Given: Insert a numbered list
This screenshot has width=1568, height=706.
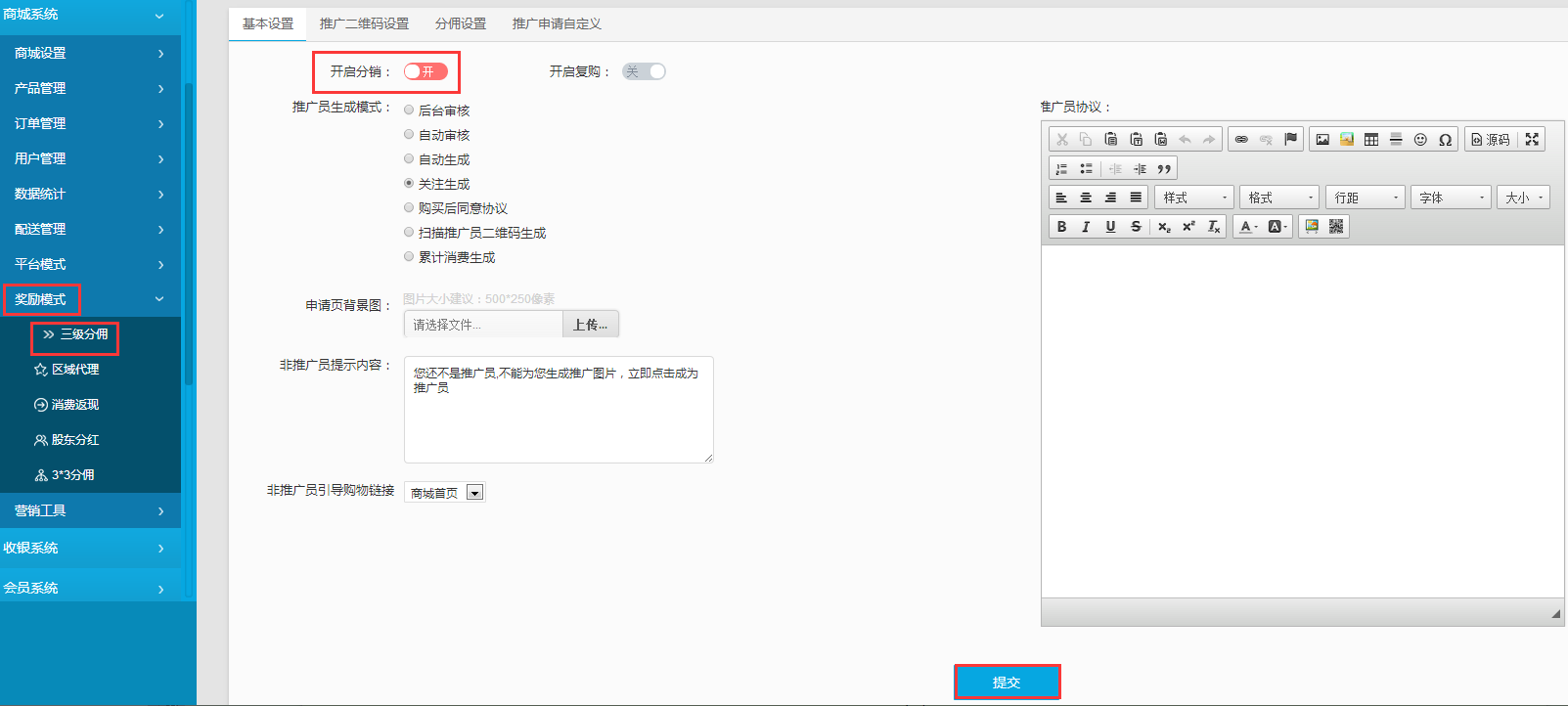Looking at the screenshot, I should [x=1061, y=169].
